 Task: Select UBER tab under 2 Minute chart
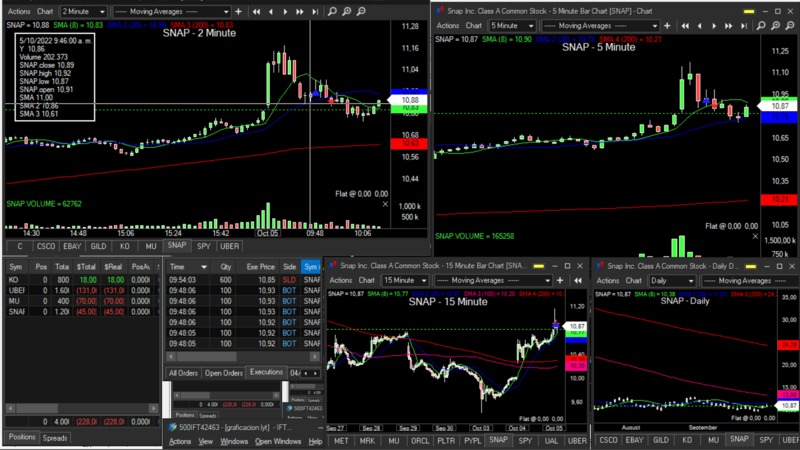point(229,245)
